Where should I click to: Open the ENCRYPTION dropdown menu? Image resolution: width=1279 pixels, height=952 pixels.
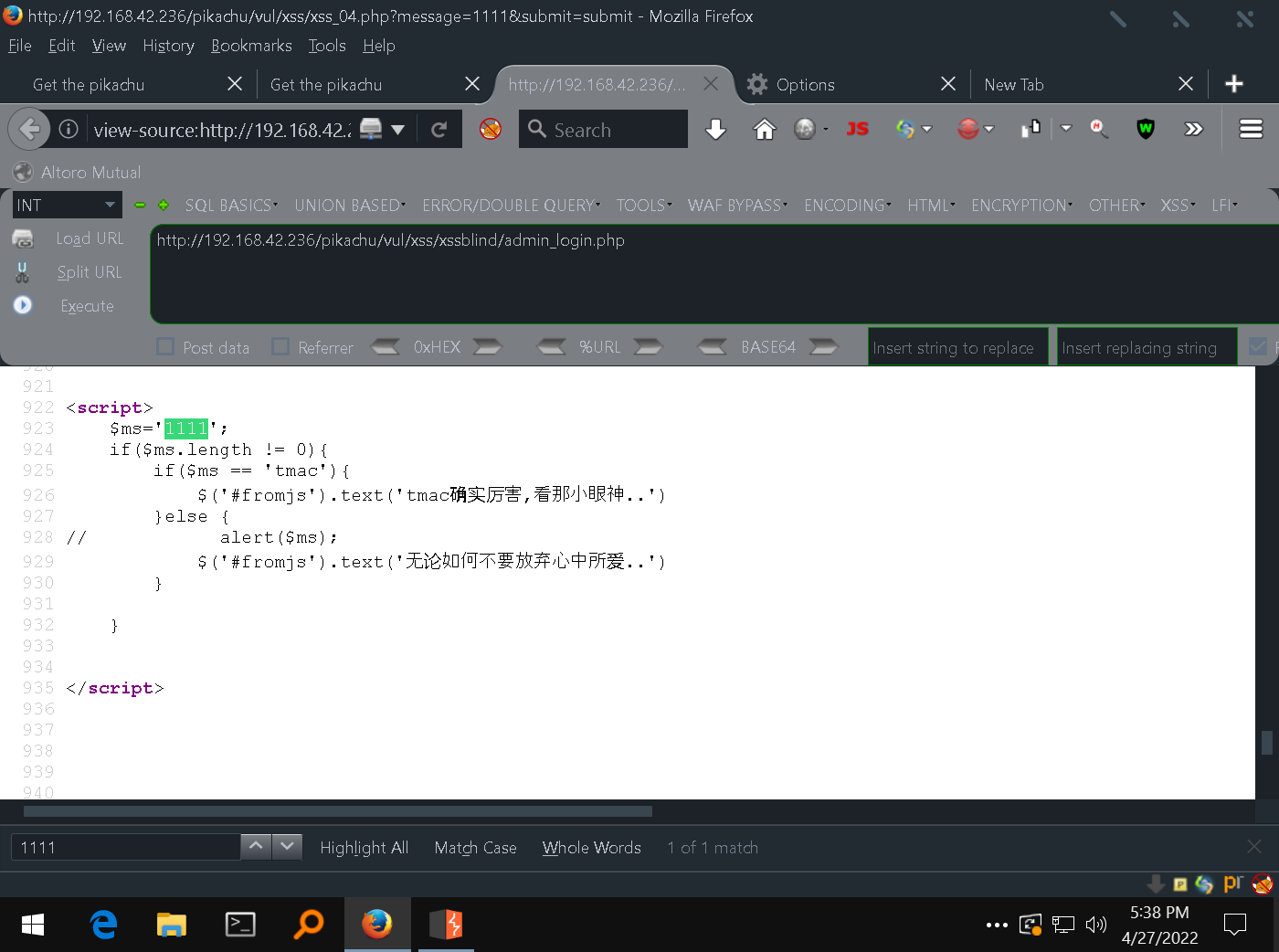pyautogui.click(x=1021, y=206)
